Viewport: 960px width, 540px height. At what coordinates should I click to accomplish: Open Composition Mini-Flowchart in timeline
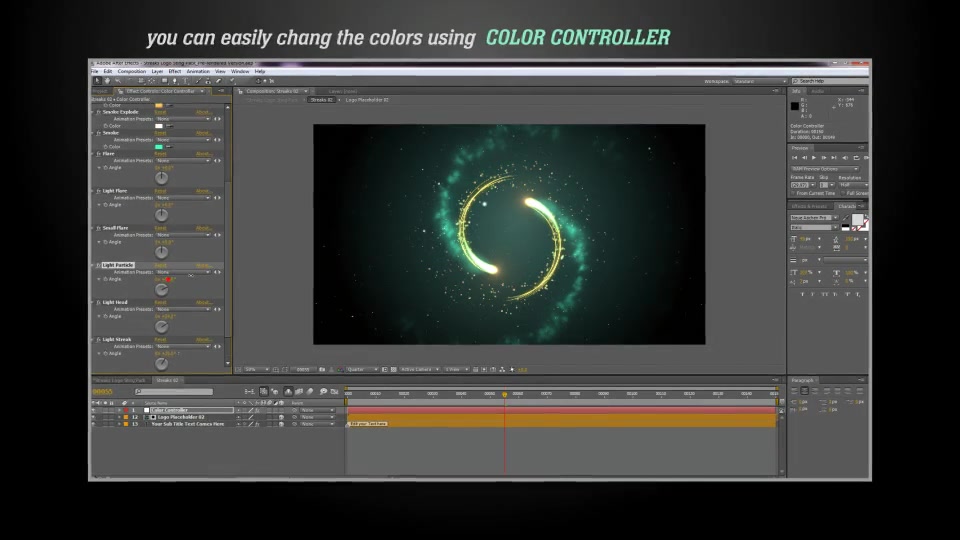(x=250, y=391)
